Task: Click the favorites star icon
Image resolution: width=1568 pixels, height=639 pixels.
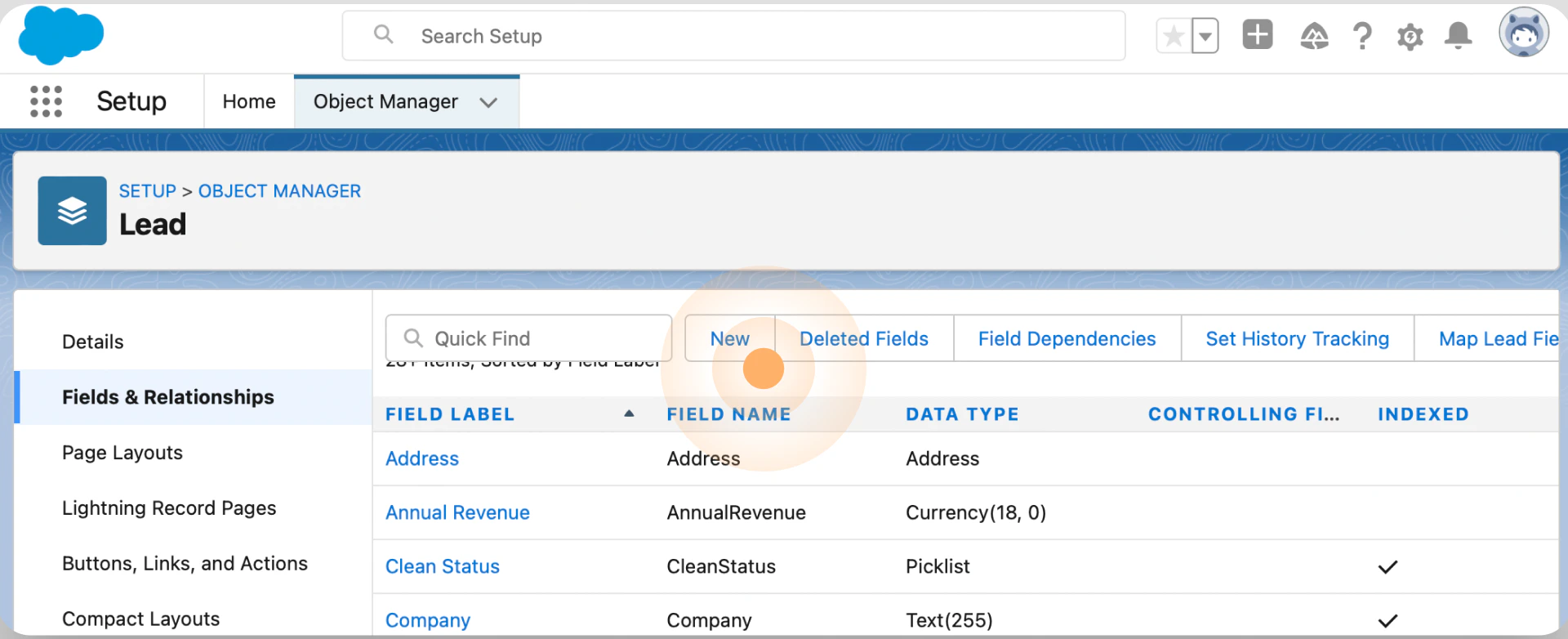Action: click(1174, 36)
